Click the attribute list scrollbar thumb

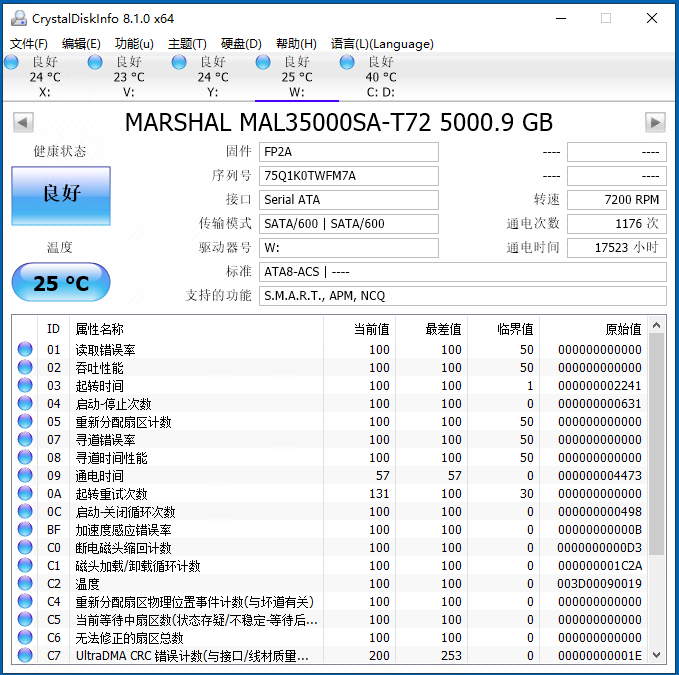click(656, 444)
